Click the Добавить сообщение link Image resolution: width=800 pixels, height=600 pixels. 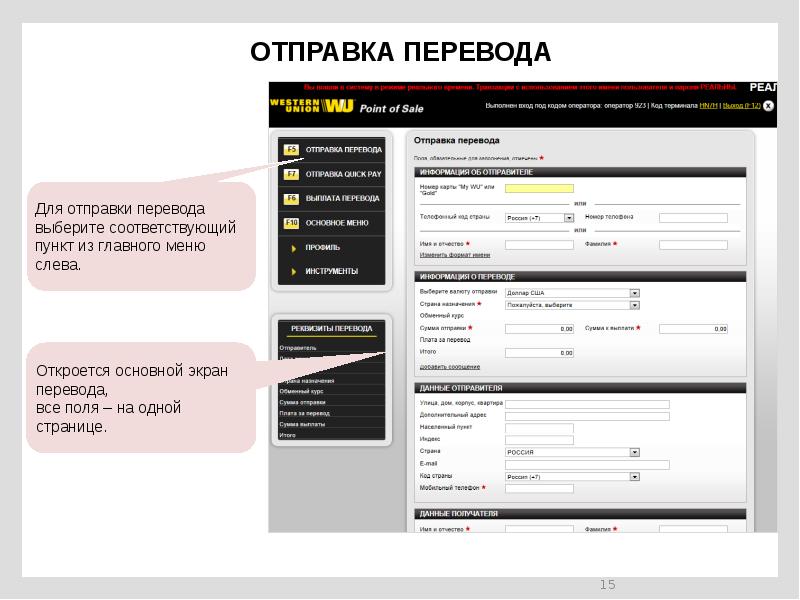coord(449,367)
